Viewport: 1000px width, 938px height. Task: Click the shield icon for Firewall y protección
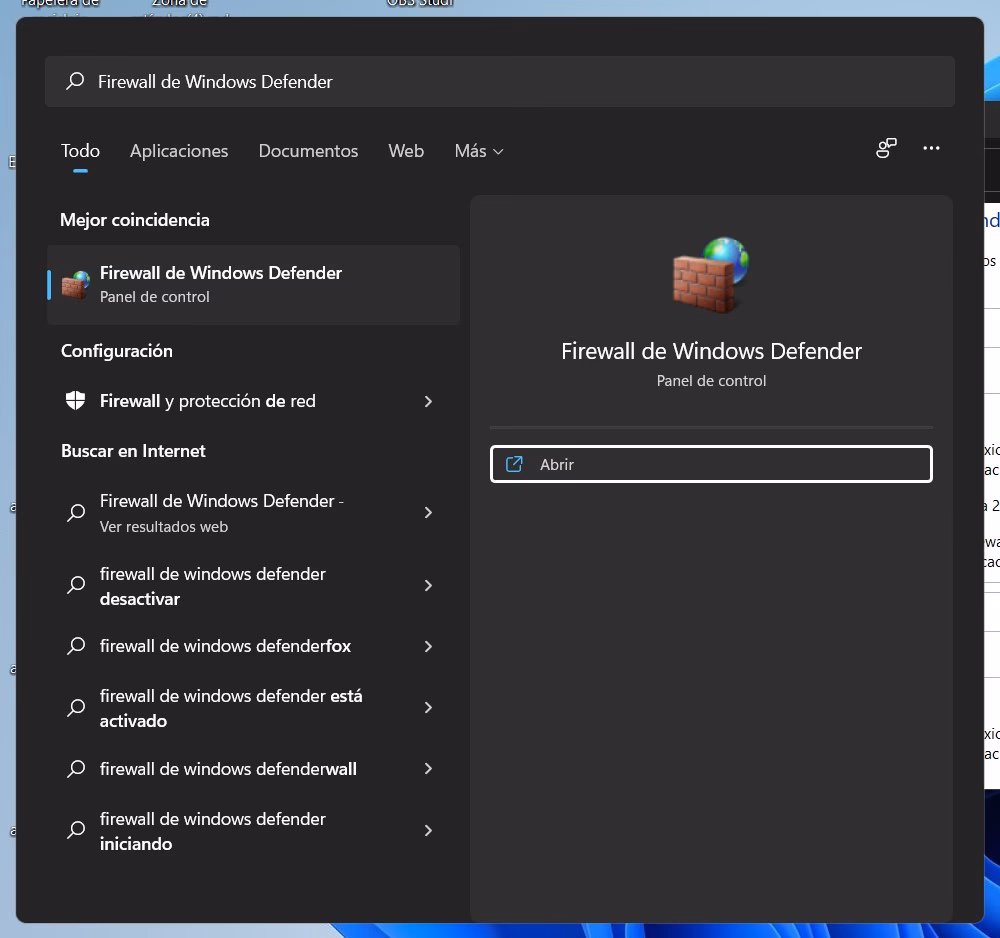coord(76,401)
